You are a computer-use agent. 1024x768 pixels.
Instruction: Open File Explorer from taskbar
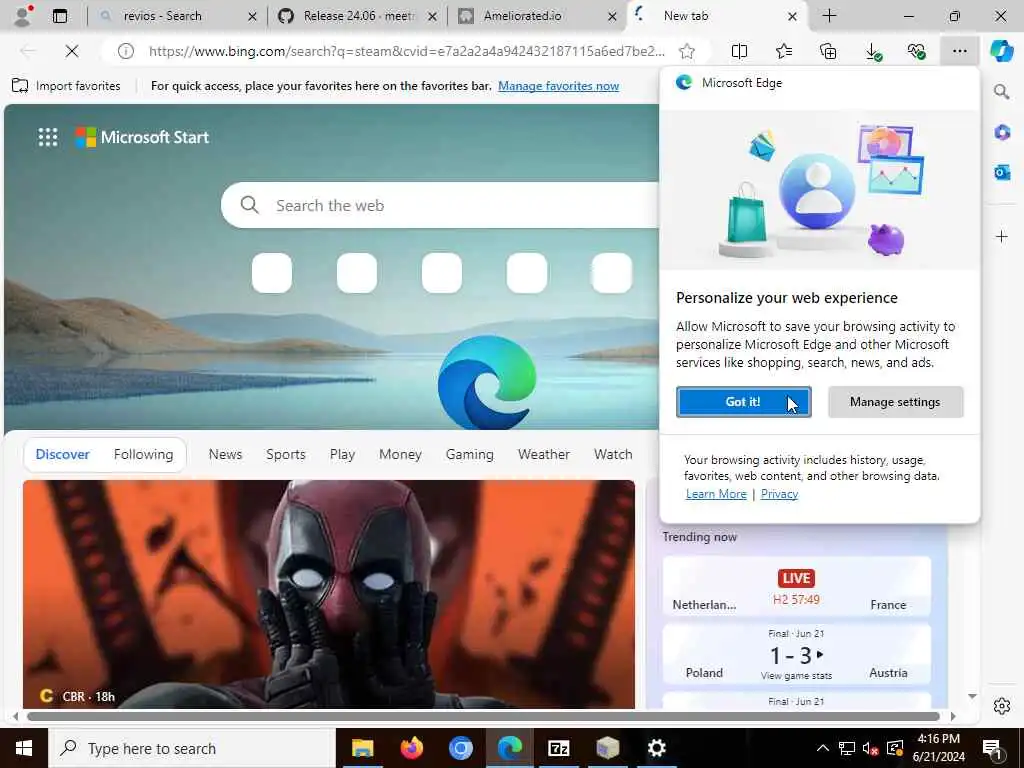tap(362, 748)
